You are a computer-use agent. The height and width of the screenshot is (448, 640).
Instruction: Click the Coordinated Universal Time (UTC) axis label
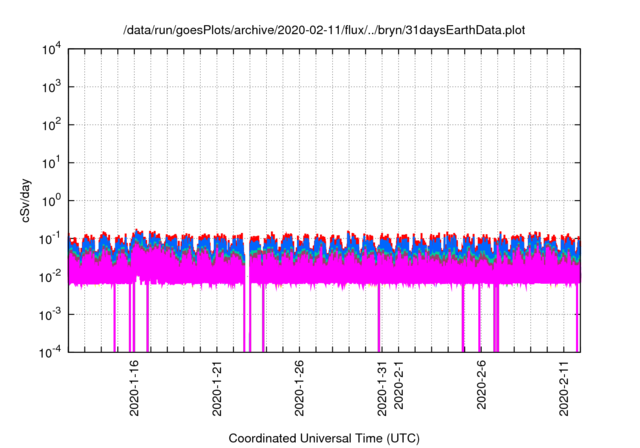click(x=324, y=438)
